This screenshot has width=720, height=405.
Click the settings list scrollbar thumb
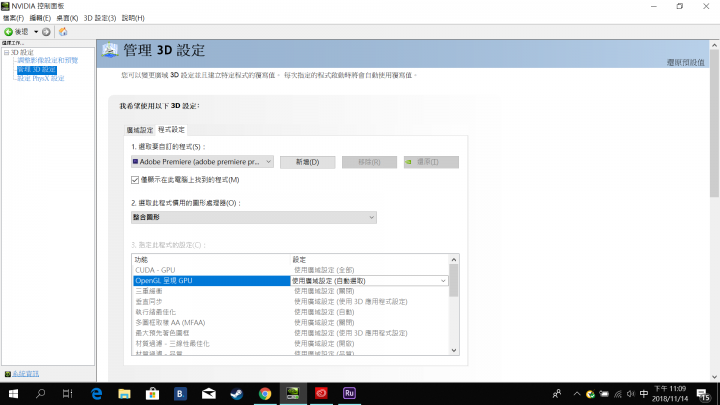coord(454,281)
